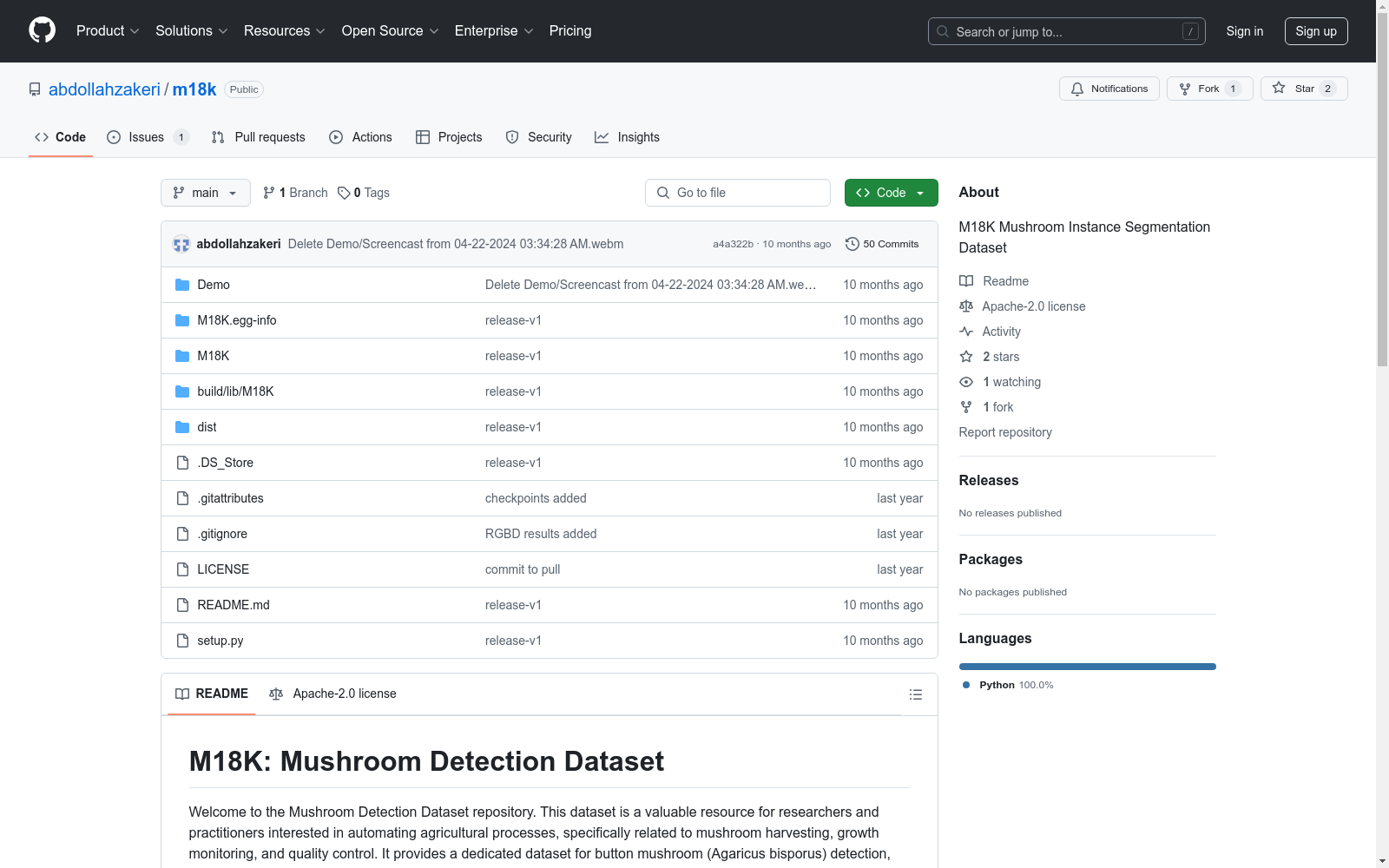Click the Sign up button
Screen dimensions: 1389x868
coord(1315,31)
